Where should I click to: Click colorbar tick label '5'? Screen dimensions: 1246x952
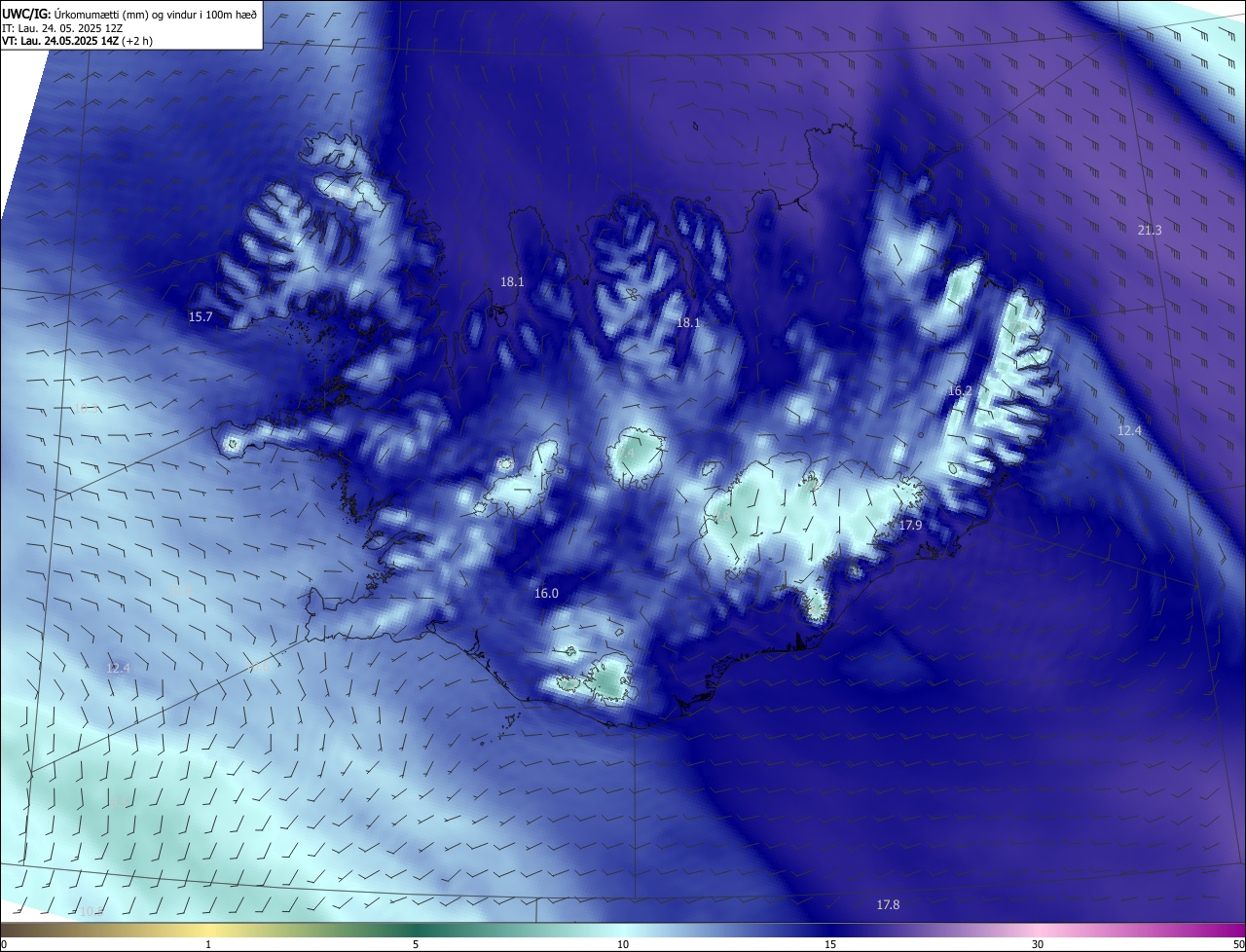pos(416,945)
